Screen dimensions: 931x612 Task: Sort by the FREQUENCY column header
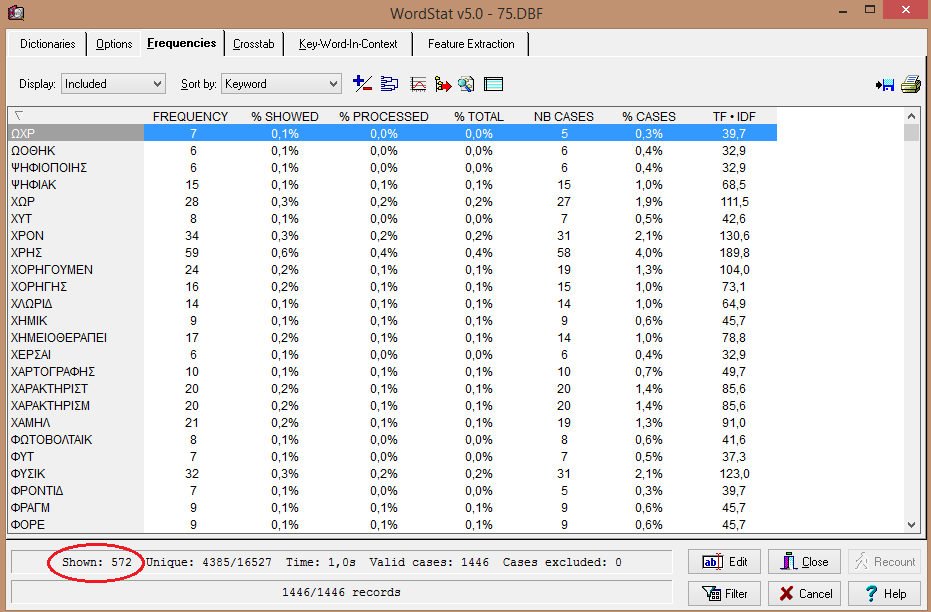pyautogui.click(x=190, y=116)
